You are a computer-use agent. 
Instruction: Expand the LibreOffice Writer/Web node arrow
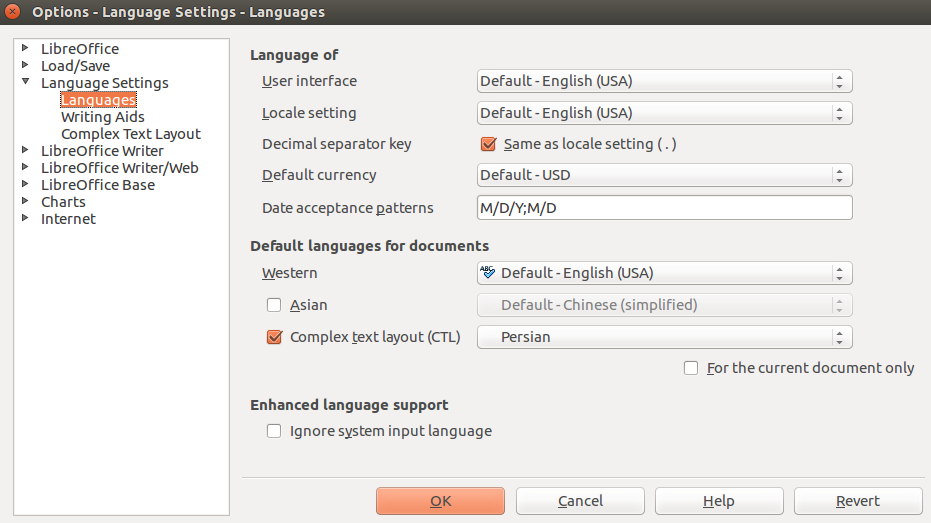(x=25, y=167)
